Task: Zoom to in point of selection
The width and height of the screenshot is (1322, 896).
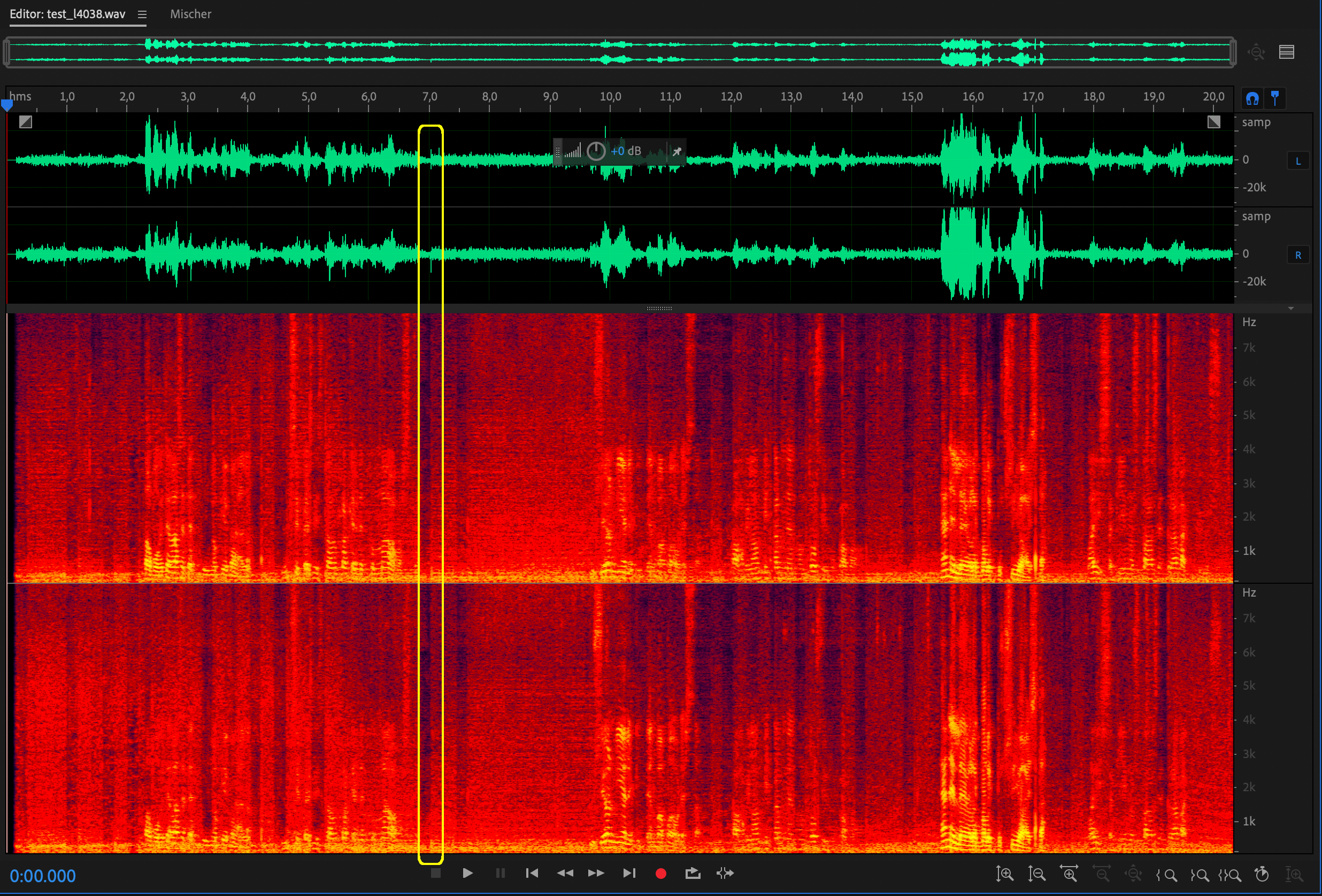Action: tap(1167, 875)
